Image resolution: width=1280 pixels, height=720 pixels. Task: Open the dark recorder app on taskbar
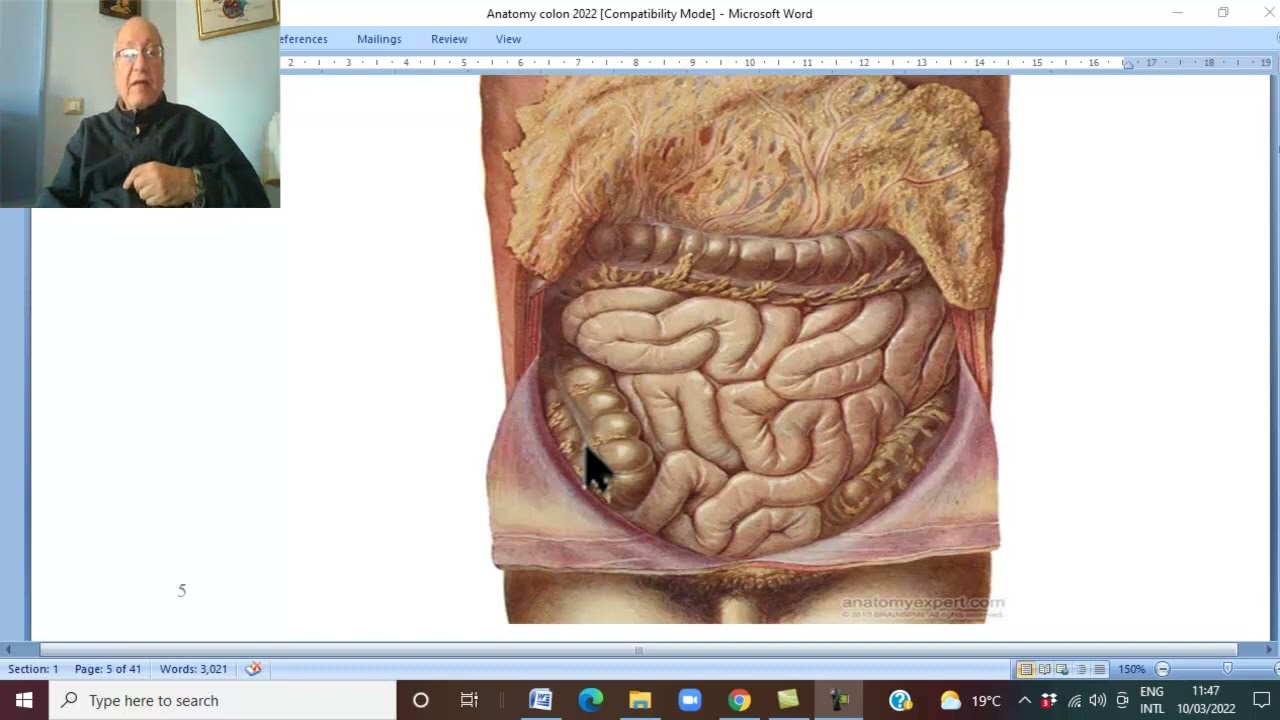point(838,700)
